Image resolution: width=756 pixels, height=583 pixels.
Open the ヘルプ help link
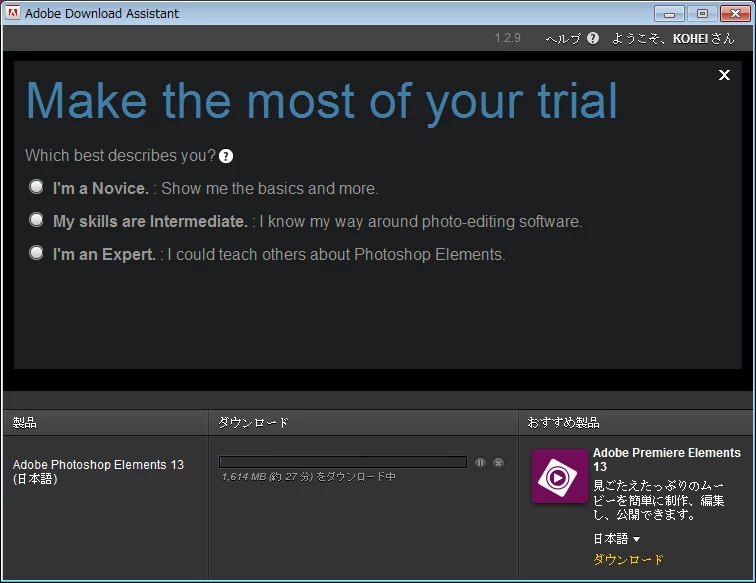click(563, 39)
